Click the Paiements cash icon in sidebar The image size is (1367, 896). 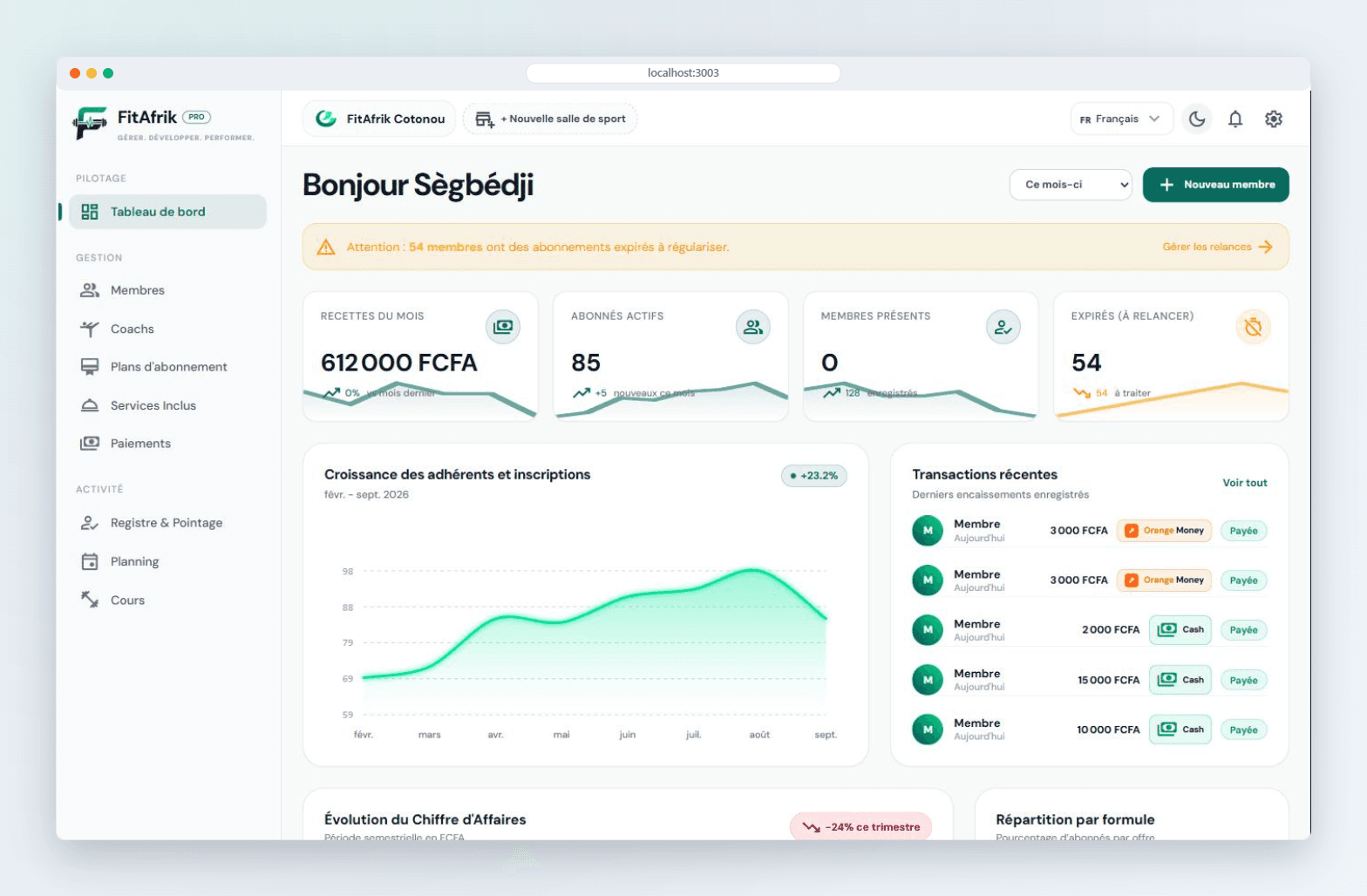[90, 444]
